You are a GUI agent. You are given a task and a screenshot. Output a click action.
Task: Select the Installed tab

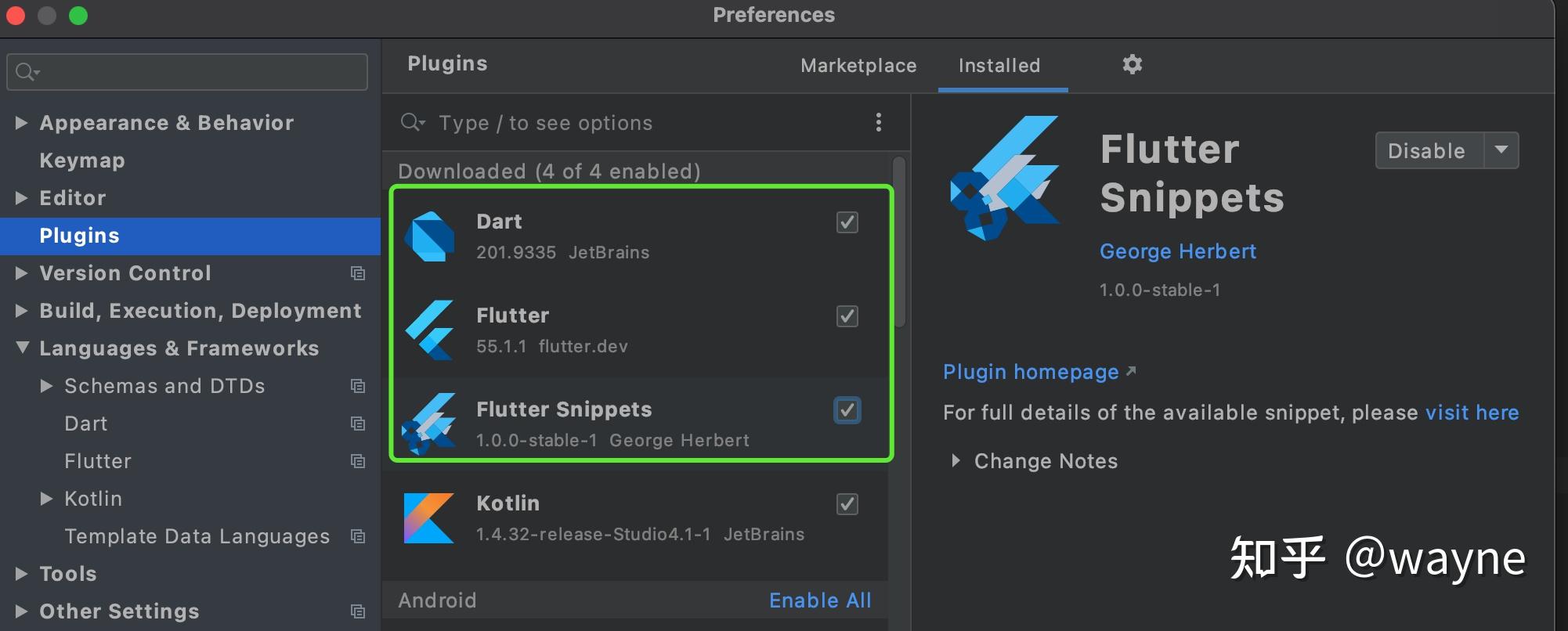[999, 66]
